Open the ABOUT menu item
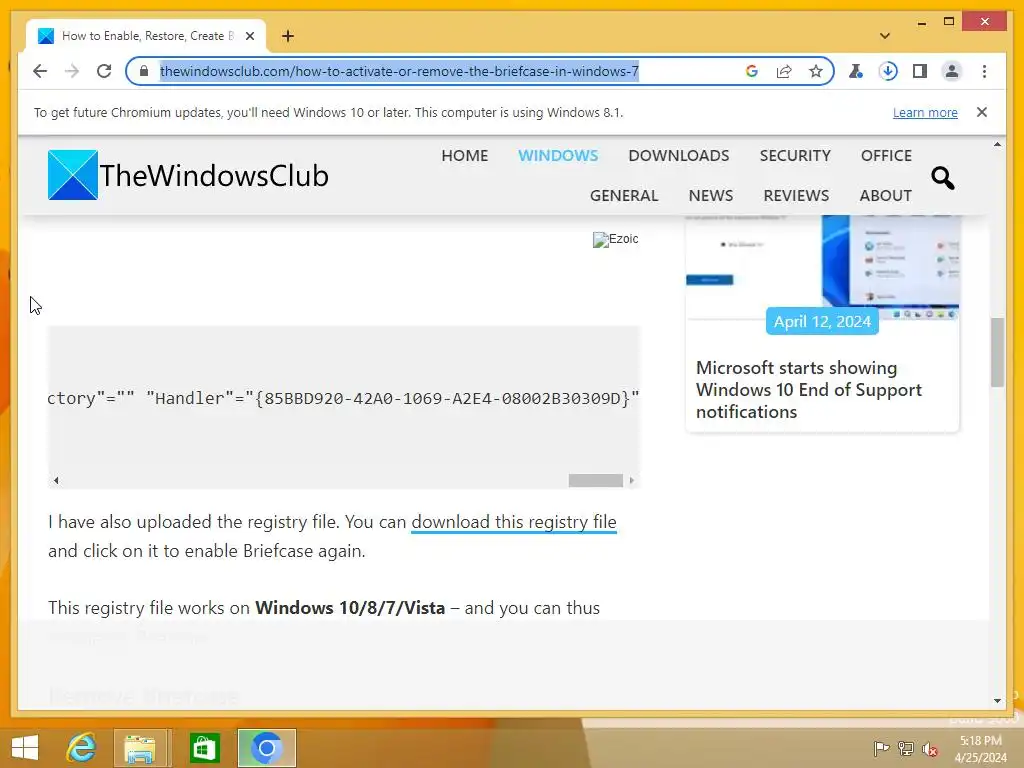Screen dimensions: 1024x768 [x=885, y=195]
